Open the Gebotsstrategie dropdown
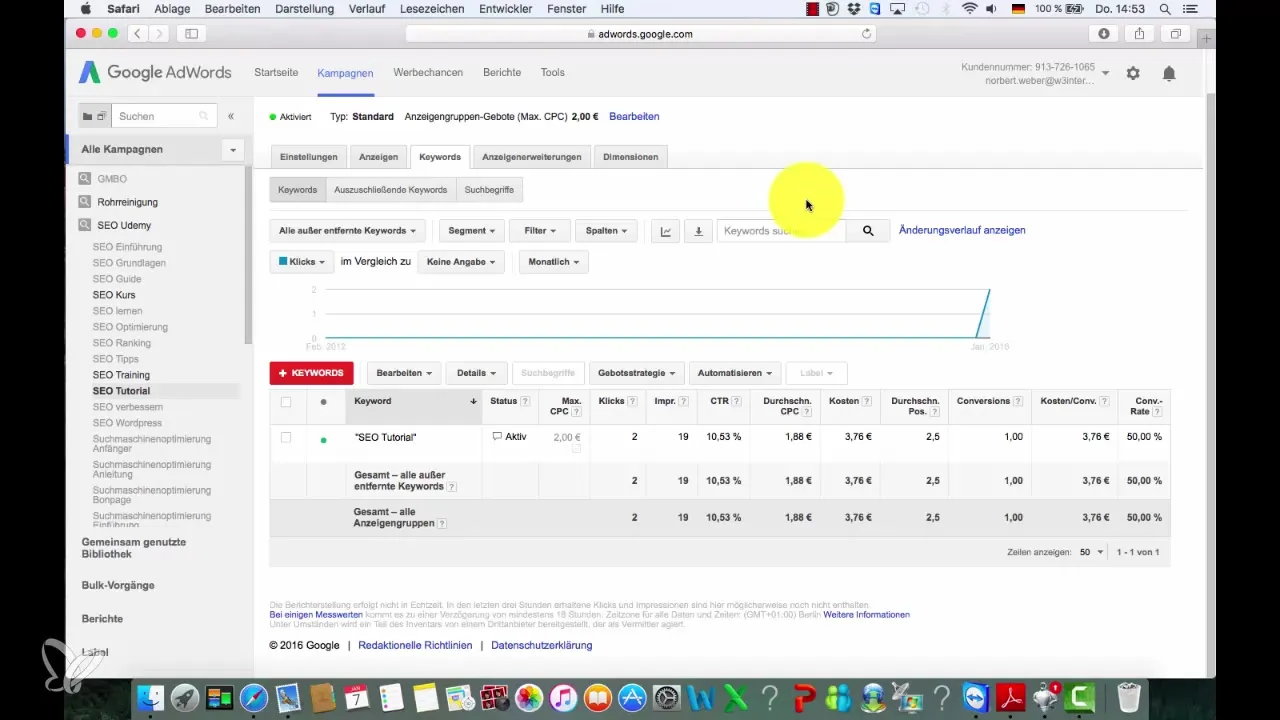Viewport: 1280px width, 720px height. 637,373
